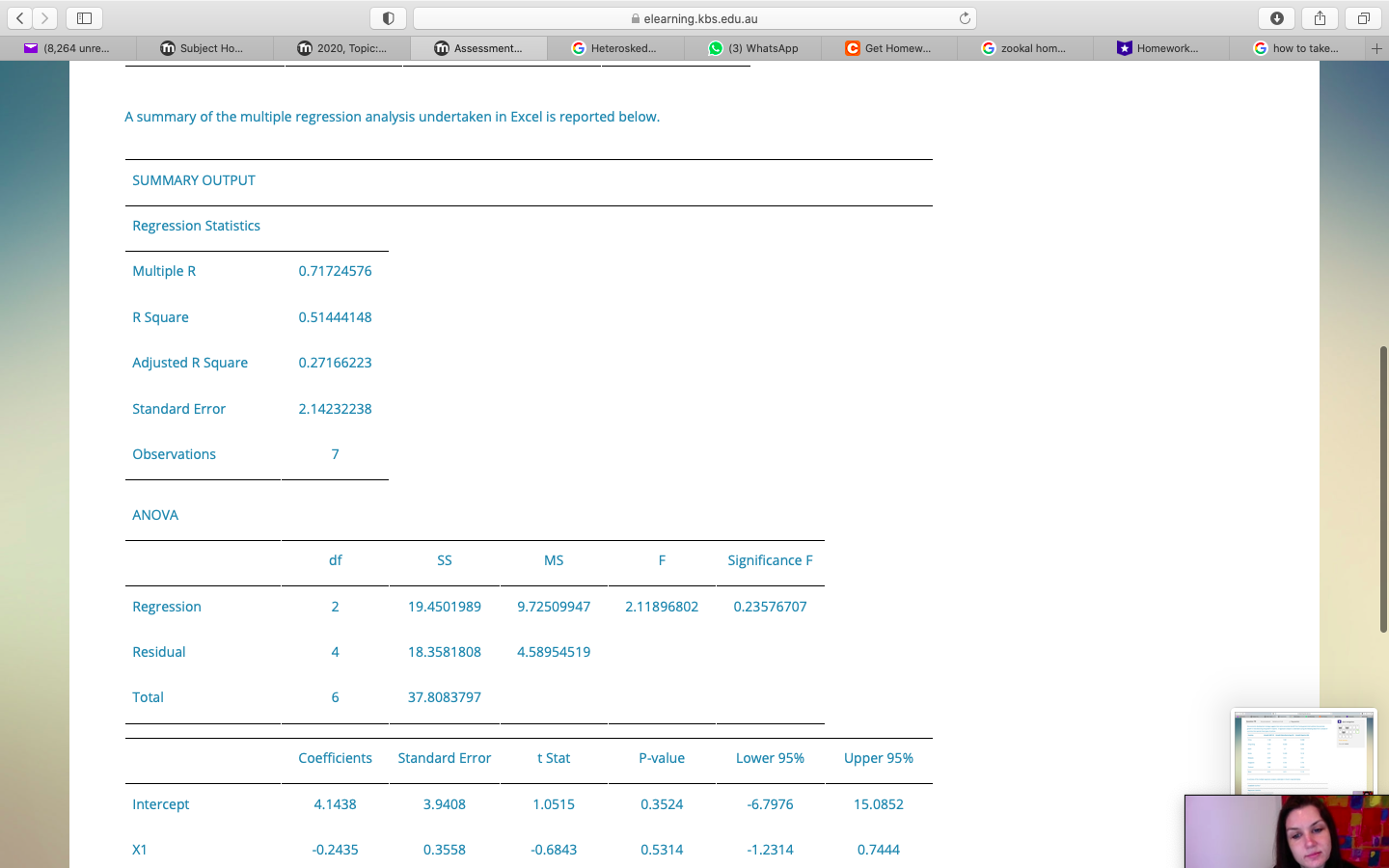Switch to the Subject Ho... tab

tap(204, 48)
